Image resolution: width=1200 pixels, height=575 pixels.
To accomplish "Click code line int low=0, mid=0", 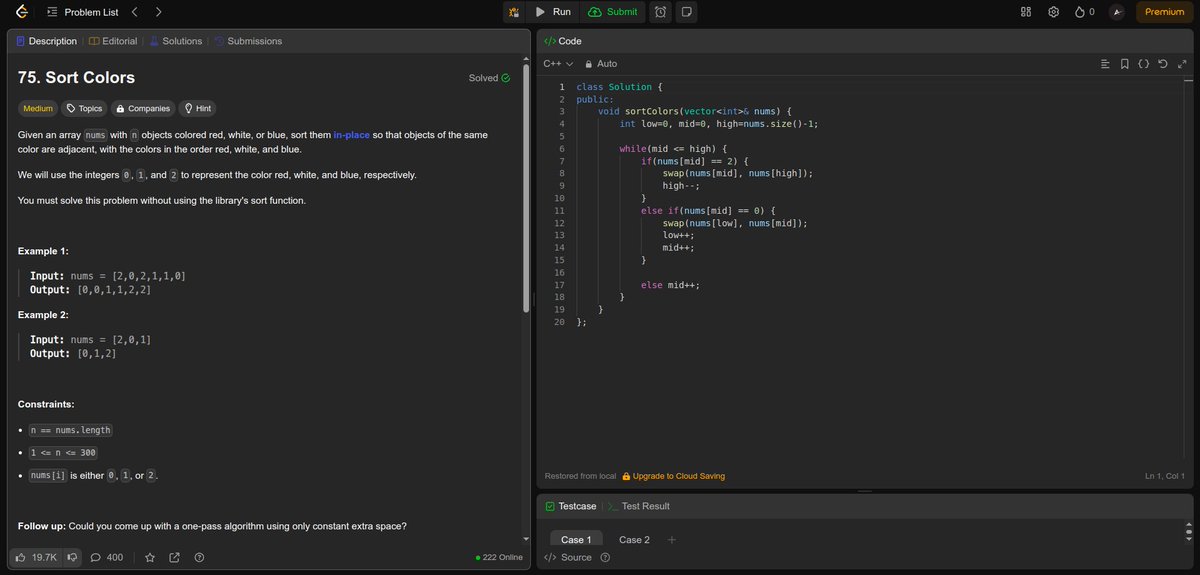I will pyautogui.click(x=719, y=124).
